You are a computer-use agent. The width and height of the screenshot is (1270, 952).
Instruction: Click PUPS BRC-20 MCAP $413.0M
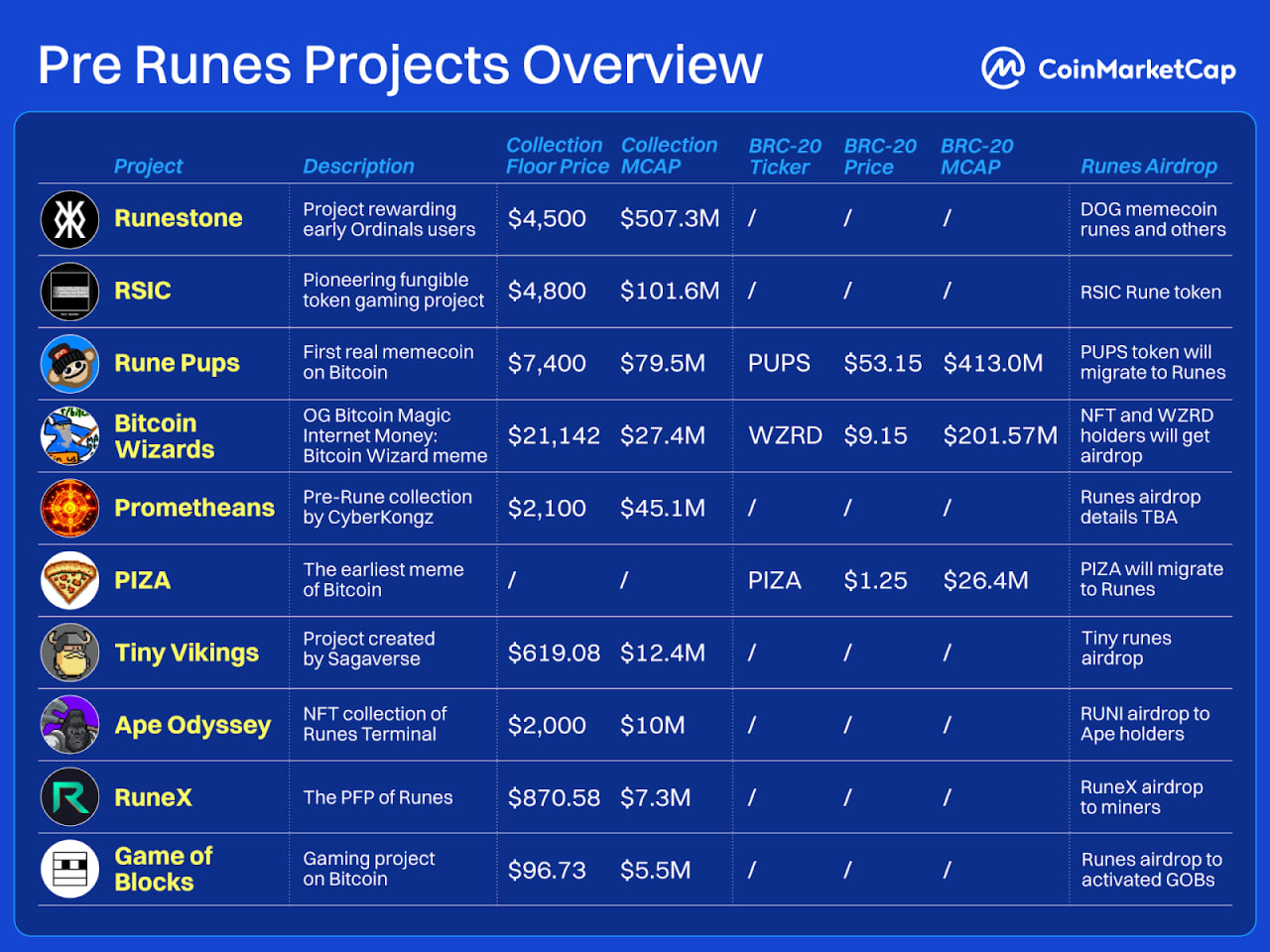click(993, 363)
